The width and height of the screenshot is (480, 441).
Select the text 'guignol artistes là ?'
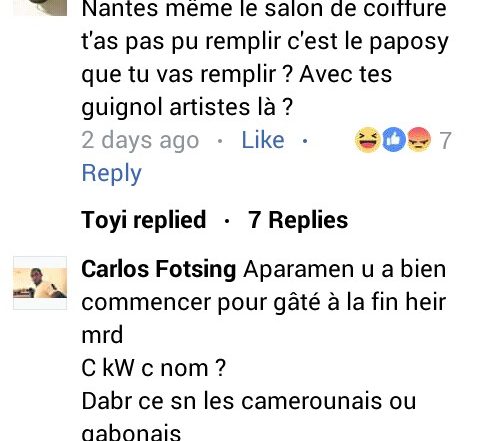coord(187,107)
